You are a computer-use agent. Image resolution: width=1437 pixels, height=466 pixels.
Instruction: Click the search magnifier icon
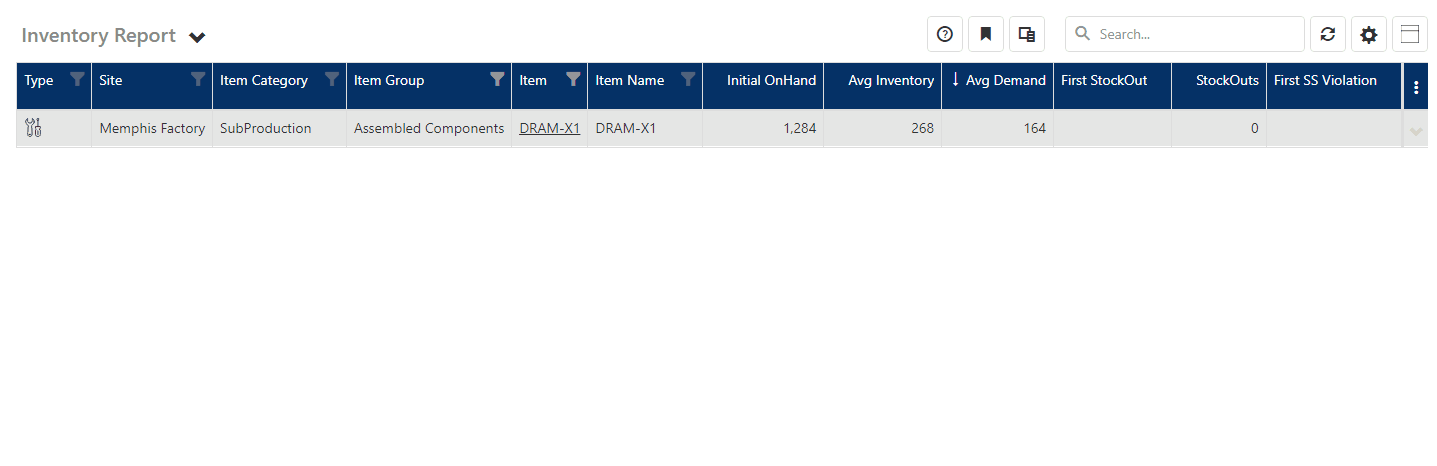coord(1082,34)
